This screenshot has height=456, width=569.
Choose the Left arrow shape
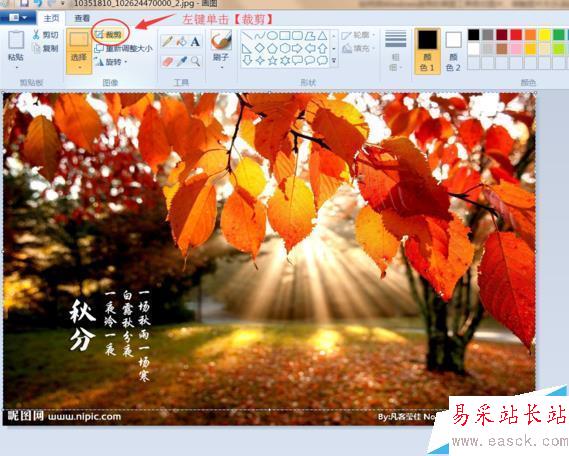click(x=310, y=48)
